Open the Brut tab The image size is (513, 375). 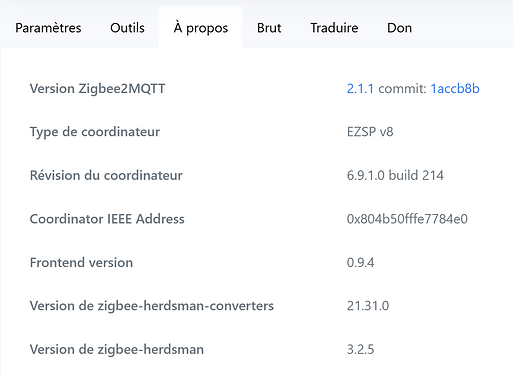(x=269, y=28)
